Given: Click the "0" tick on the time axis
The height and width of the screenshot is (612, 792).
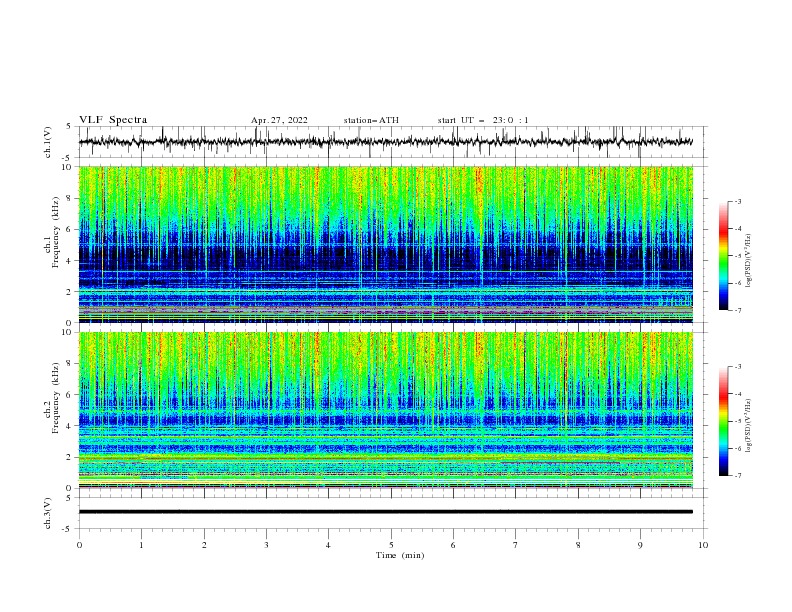Looking at the screenshot, I should (x=79, y=545).
